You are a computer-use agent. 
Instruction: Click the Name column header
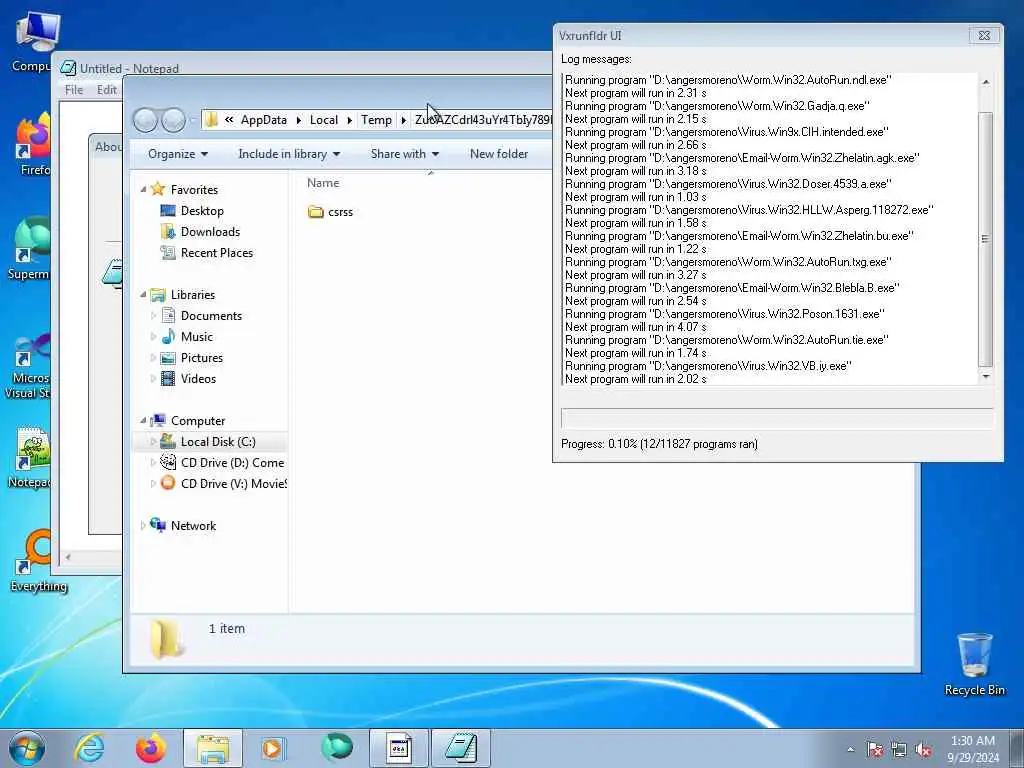point(323,183)
